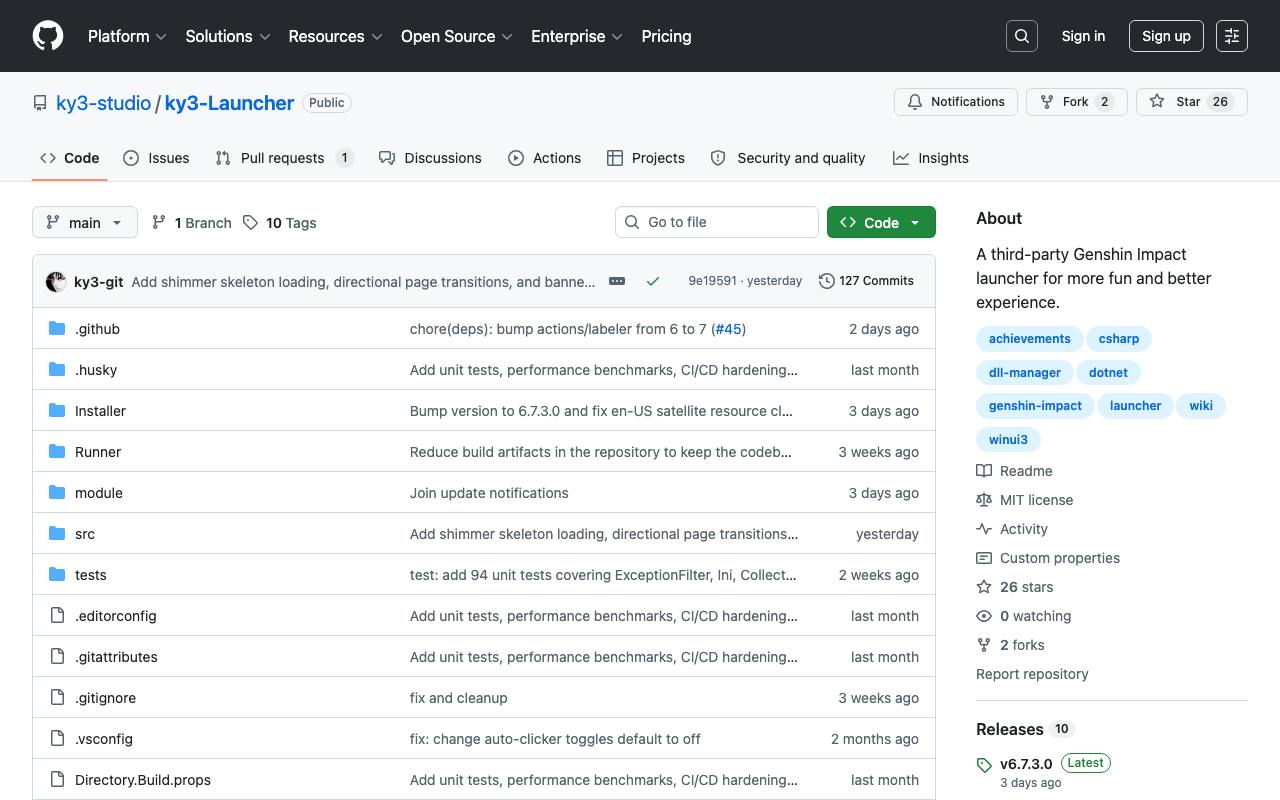Screen dimensions: 1280x800
Task: Click the MIT license scale icon
Action: pos(984,500)
